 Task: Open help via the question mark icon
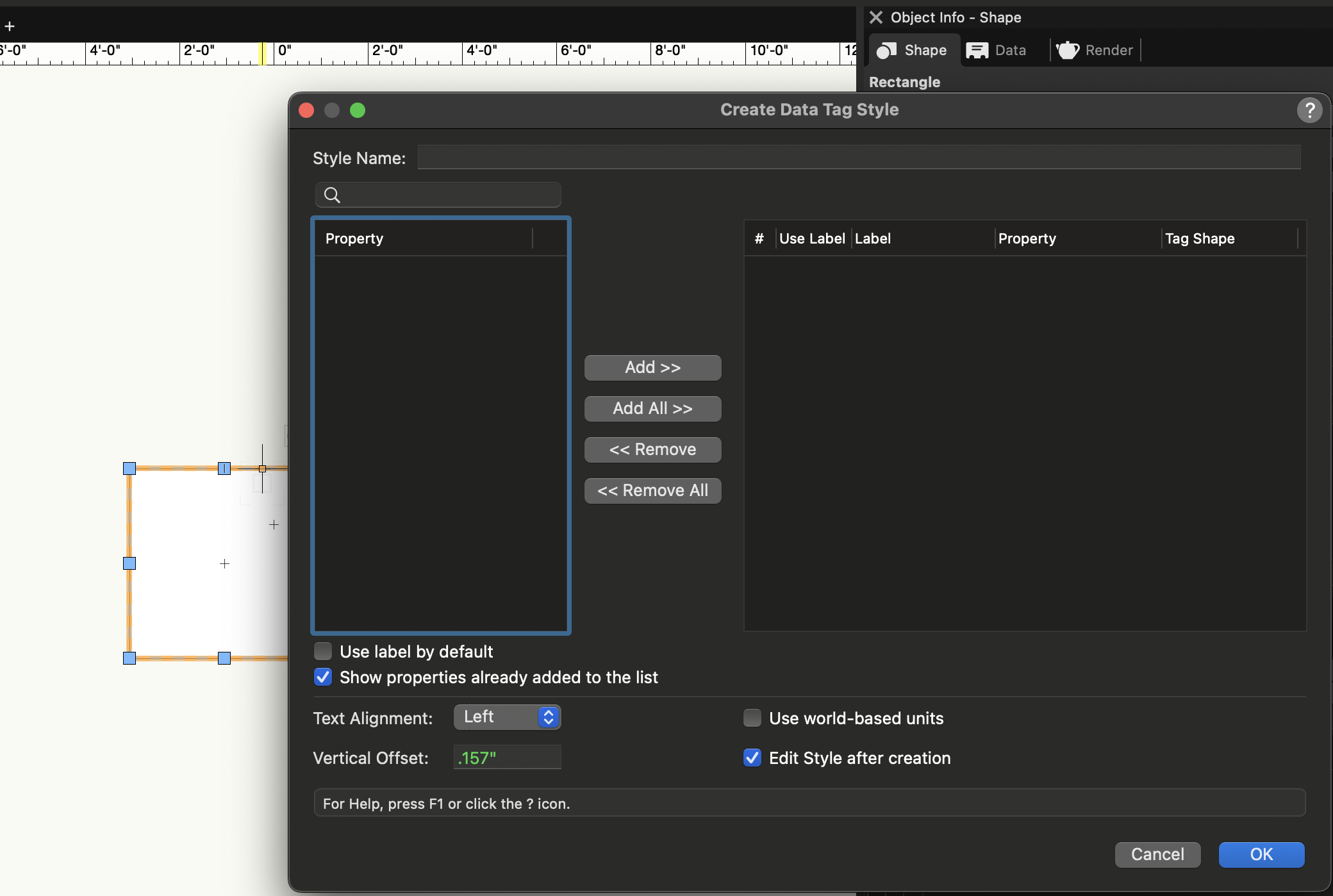[1309, 110]
